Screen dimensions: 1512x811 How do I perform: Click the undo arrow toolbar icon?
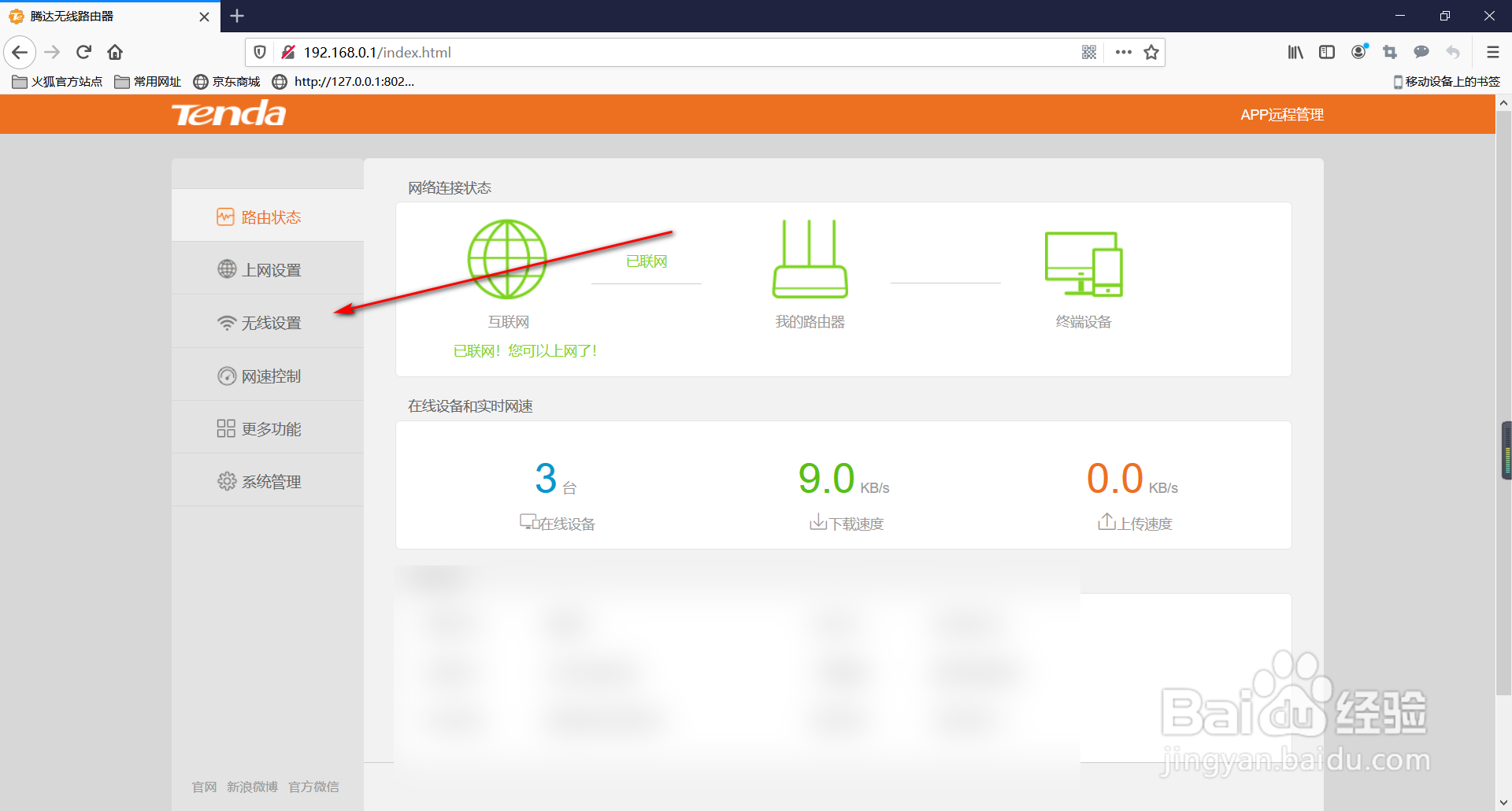pos(1453,53)
